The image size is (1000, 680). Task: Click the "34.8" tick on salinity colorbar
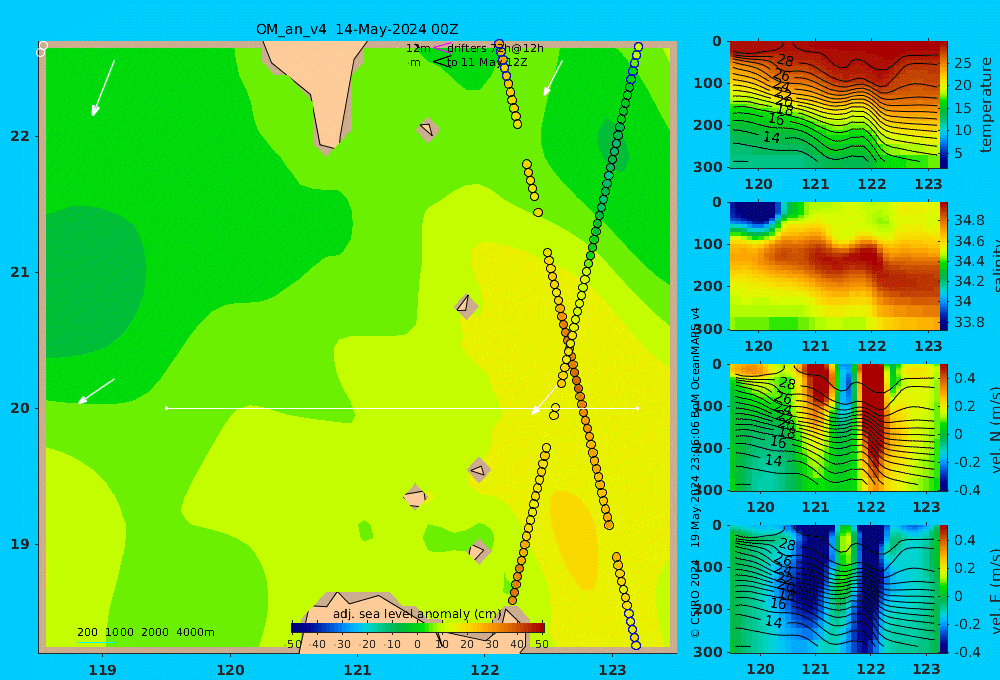point(969,220)
